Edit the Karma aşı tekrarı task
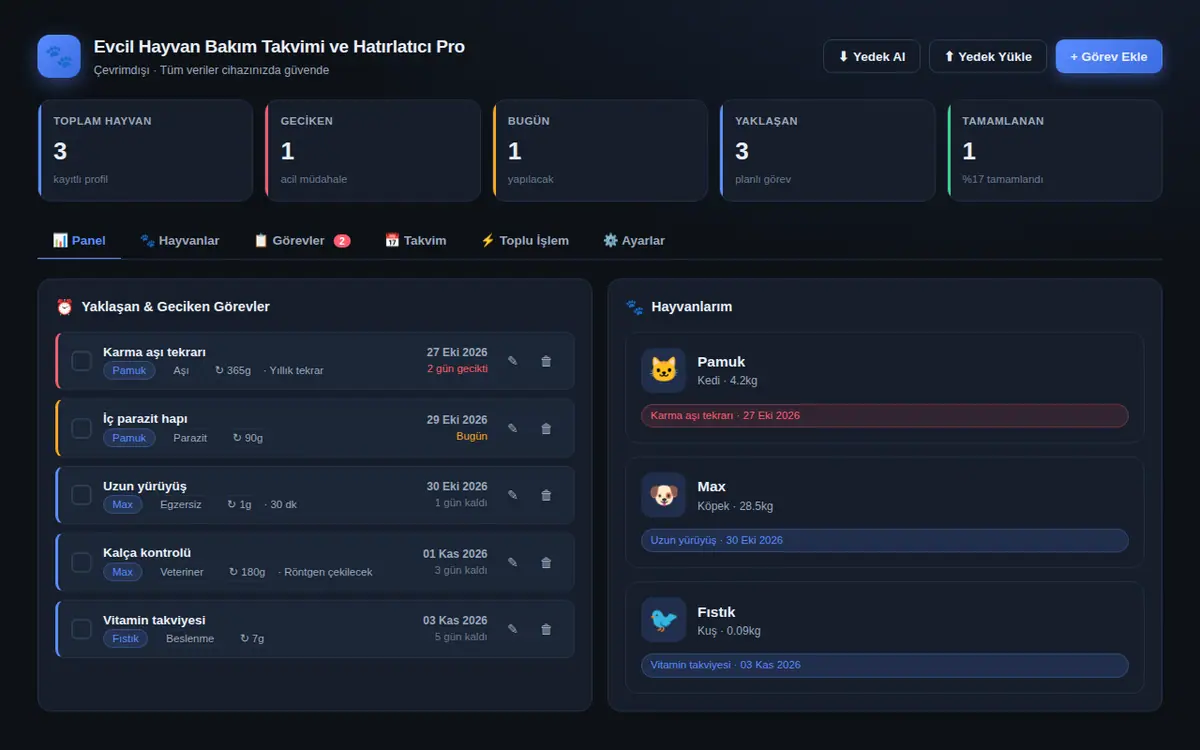 [513, 361]
